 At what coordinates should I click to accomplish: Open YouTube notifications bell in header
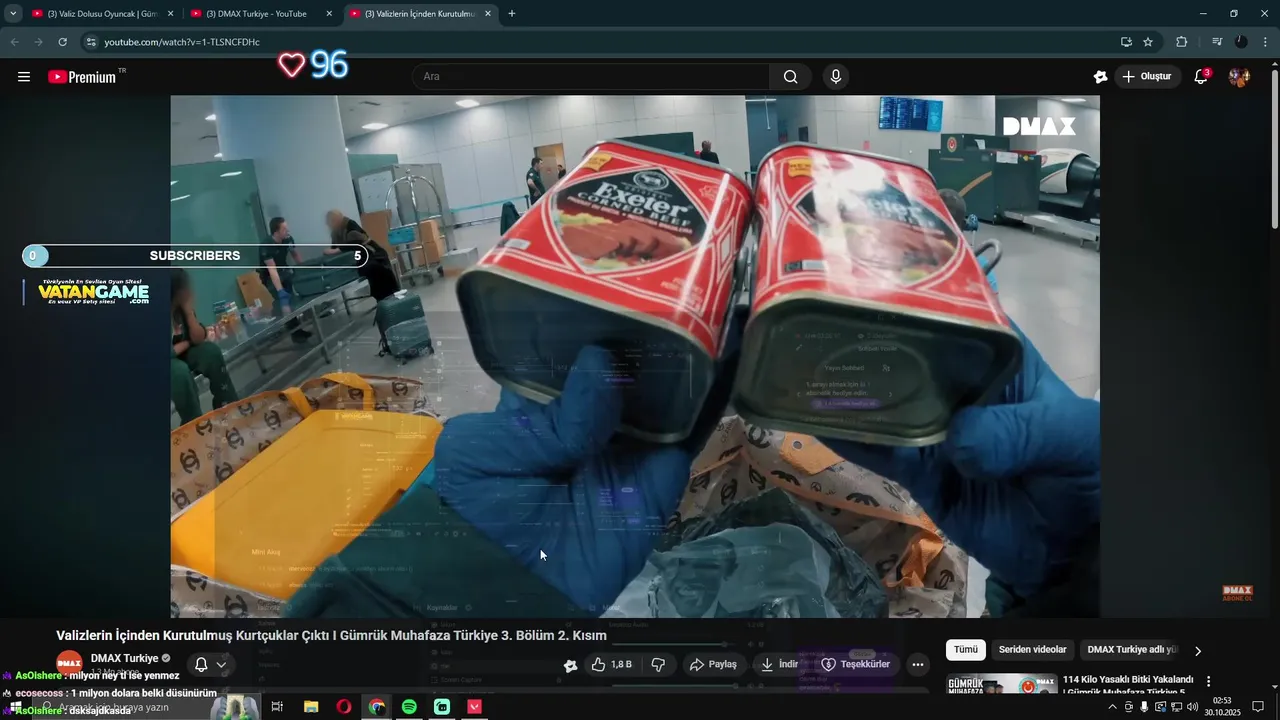tap(1201, 77)
